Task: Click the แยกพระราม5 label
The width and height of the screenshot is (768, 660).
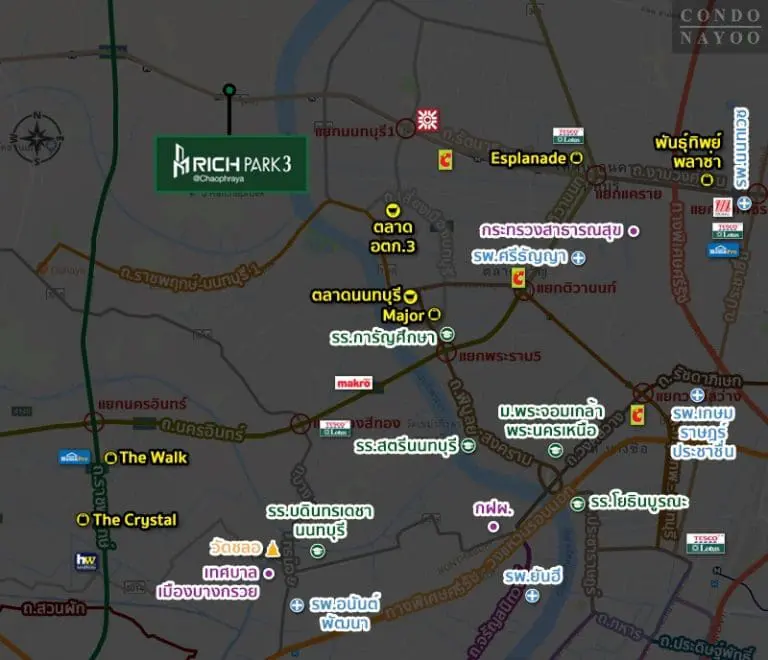Action: (500, 356)
